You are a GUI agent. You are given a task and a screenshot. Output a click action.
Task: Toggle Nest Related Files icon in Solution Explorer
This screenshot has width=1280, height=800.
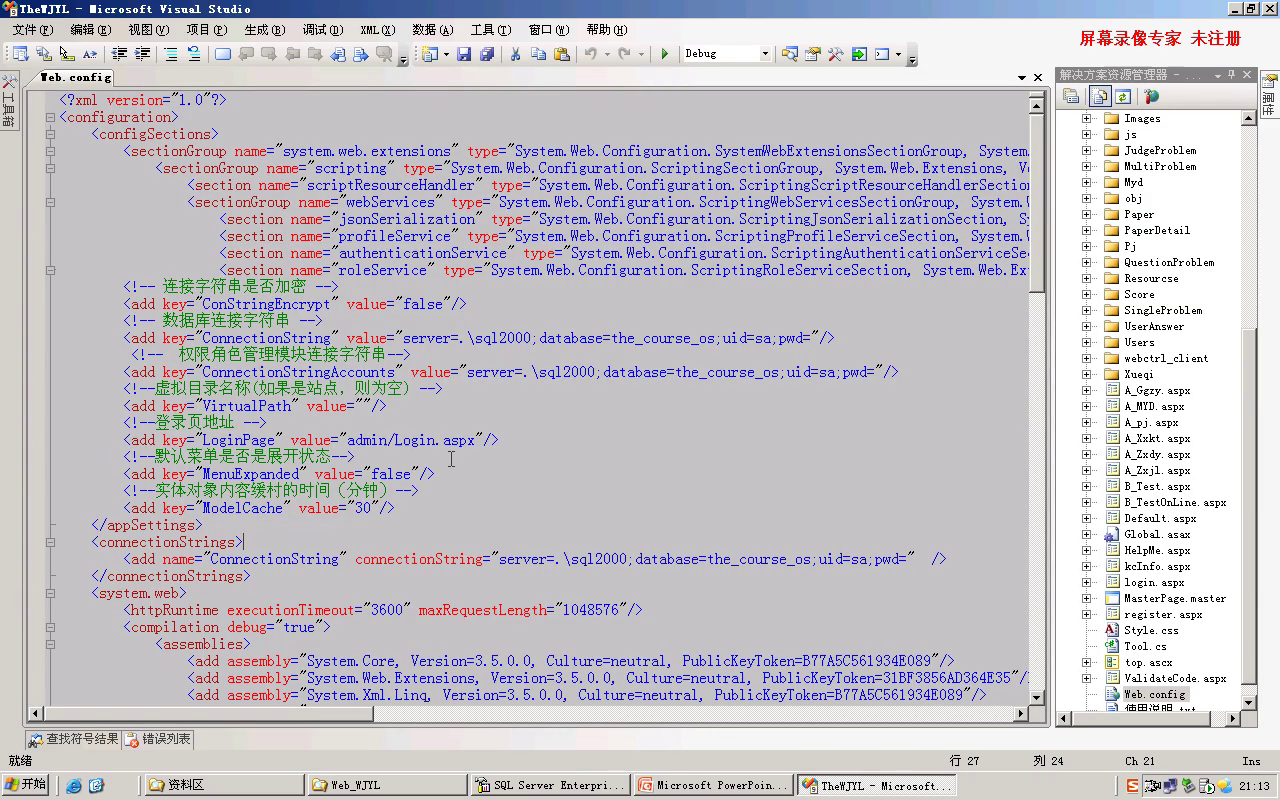point(1100,97)
